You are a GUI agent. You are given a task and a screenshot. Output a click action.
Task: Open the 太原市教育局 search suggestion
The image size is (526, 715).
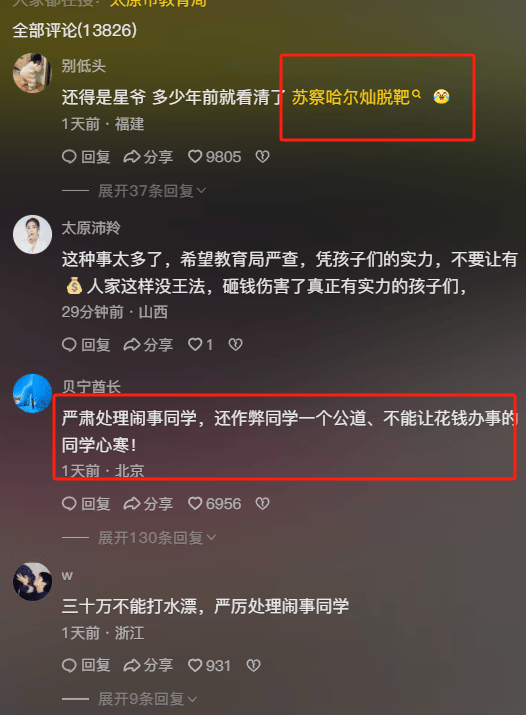click(x=158, y=3)
